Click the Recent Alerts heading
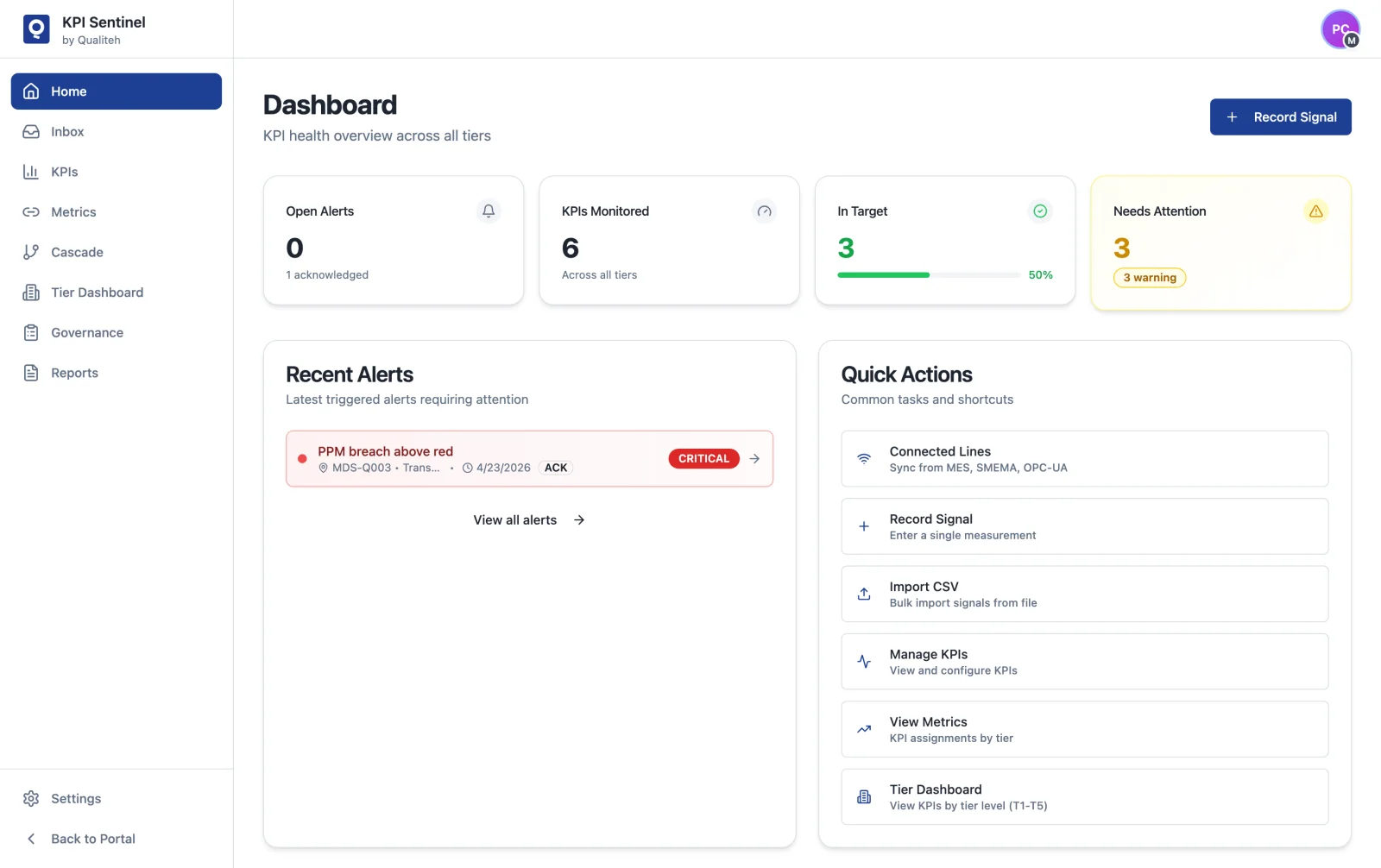1381x868 pixels. (350, 374)
